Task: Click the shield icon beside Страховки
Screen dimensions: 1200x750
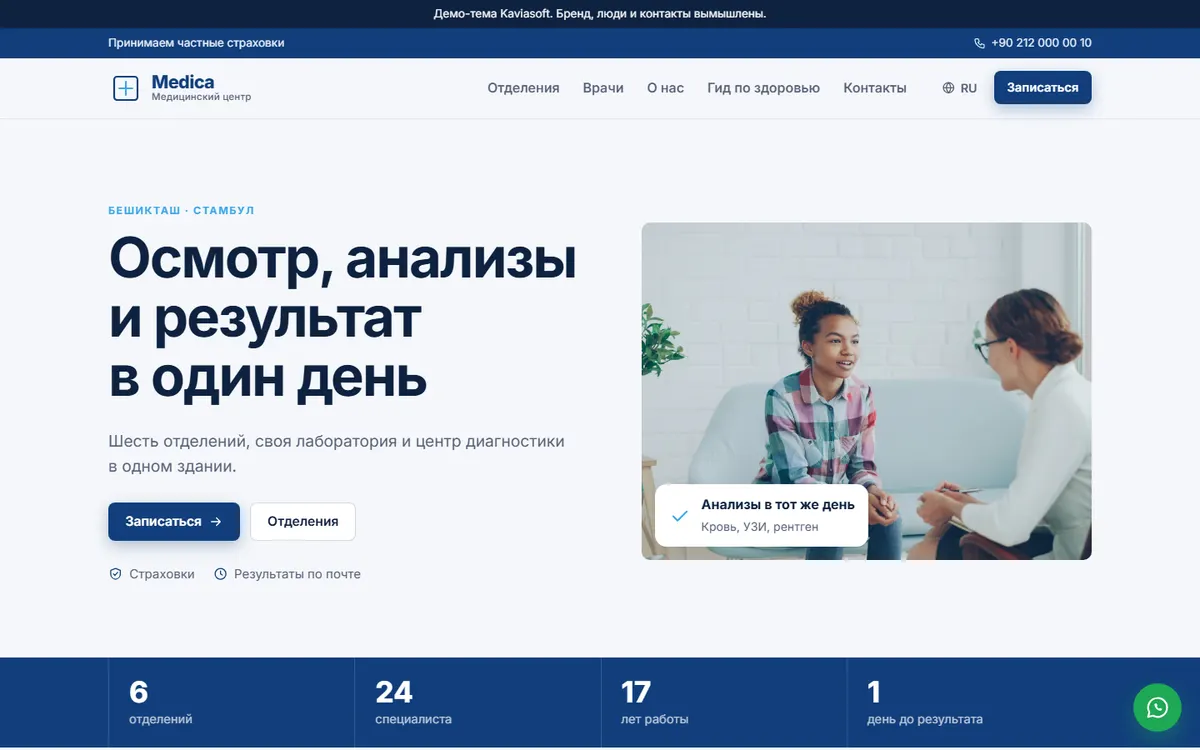Action: tap(115, 574)
